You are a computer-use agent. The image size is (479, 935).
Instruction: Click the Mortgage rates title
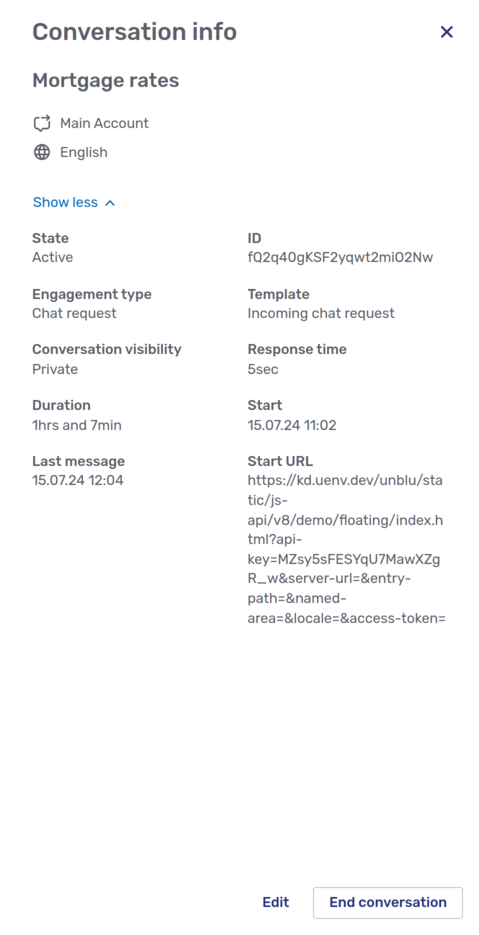(x=106, y=80)
